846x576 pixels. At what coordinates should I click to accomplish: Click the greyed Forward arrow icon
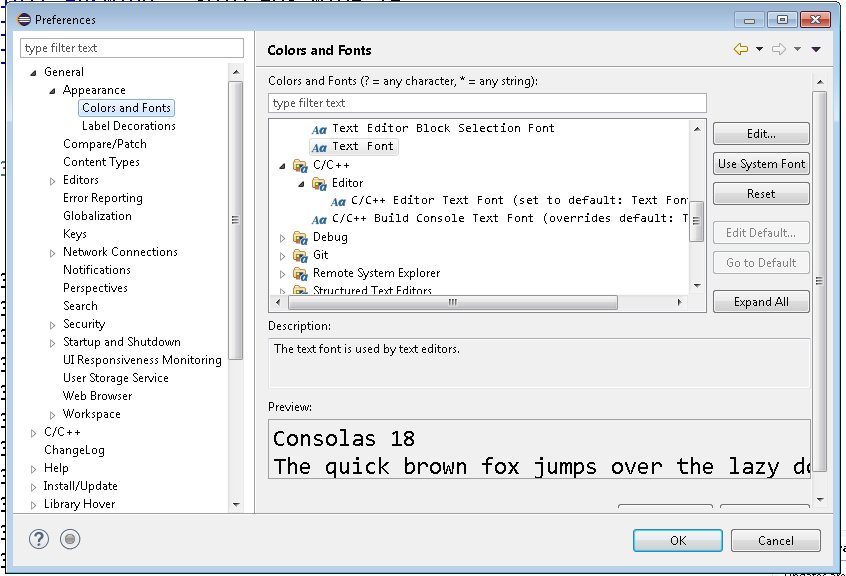779,49
